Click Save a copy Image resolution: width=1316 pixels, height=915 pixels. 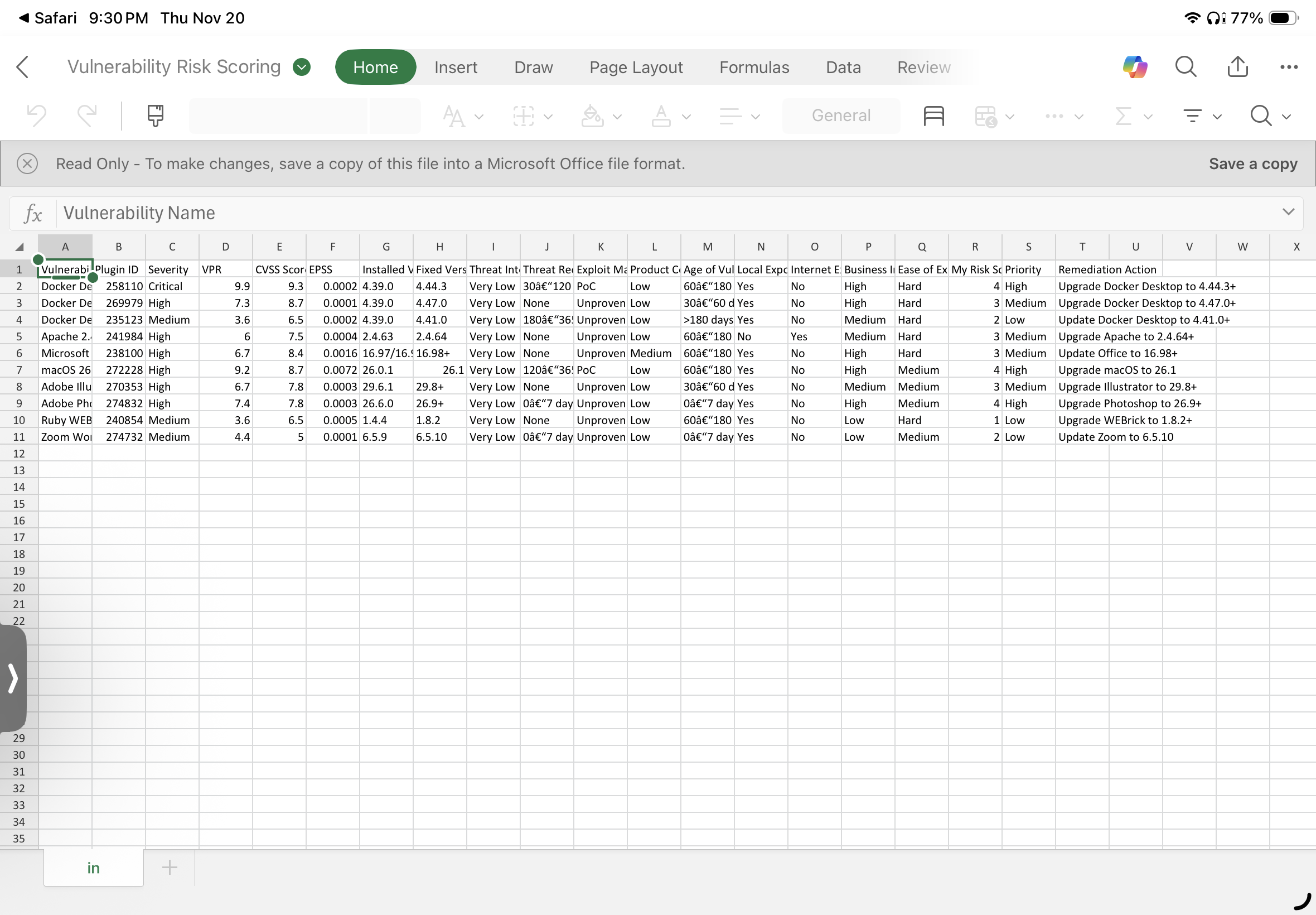click(1252, 163)
